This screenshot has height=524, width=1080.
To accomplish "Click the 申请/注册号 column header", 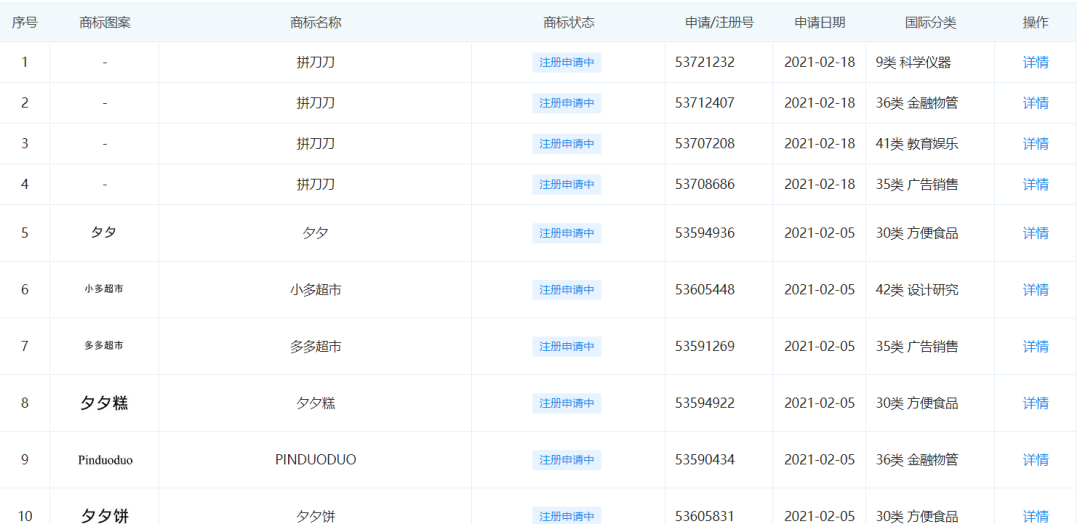I will [719, 23].
